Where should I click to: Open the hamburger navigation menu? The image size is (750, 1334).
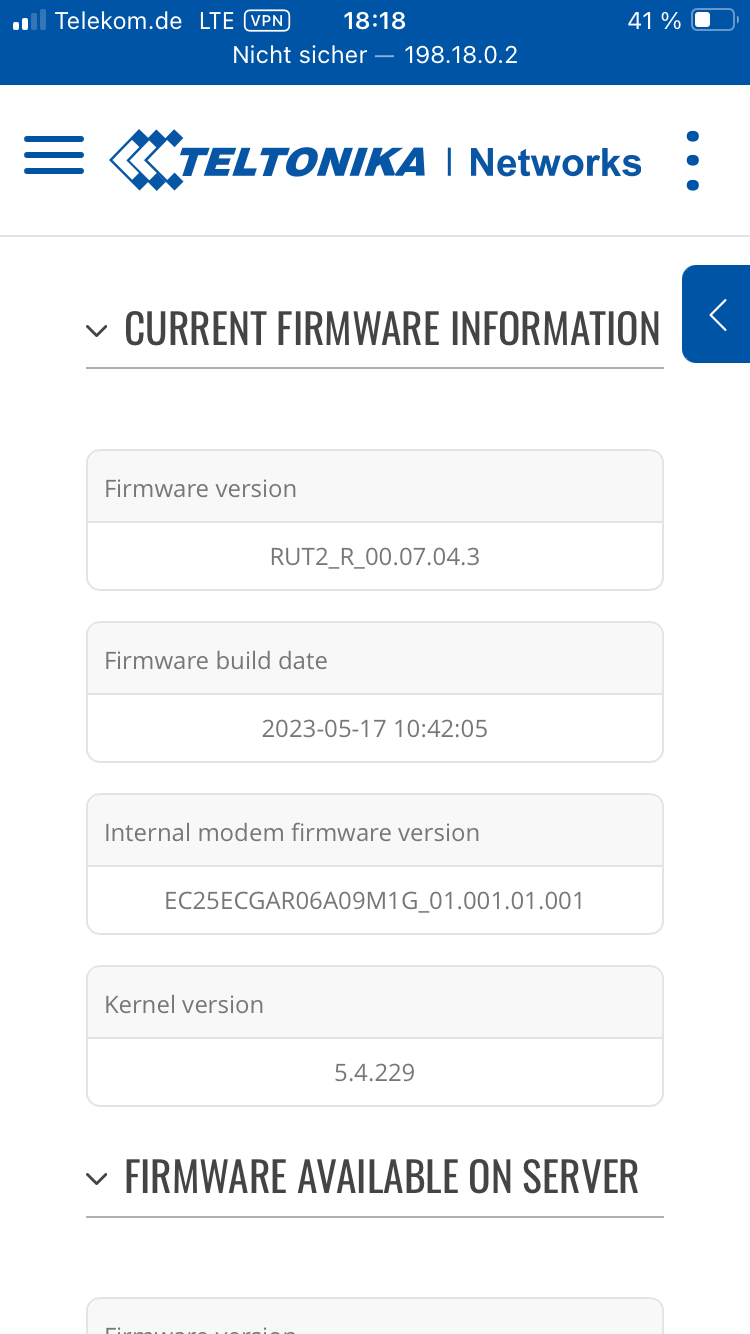54,155
